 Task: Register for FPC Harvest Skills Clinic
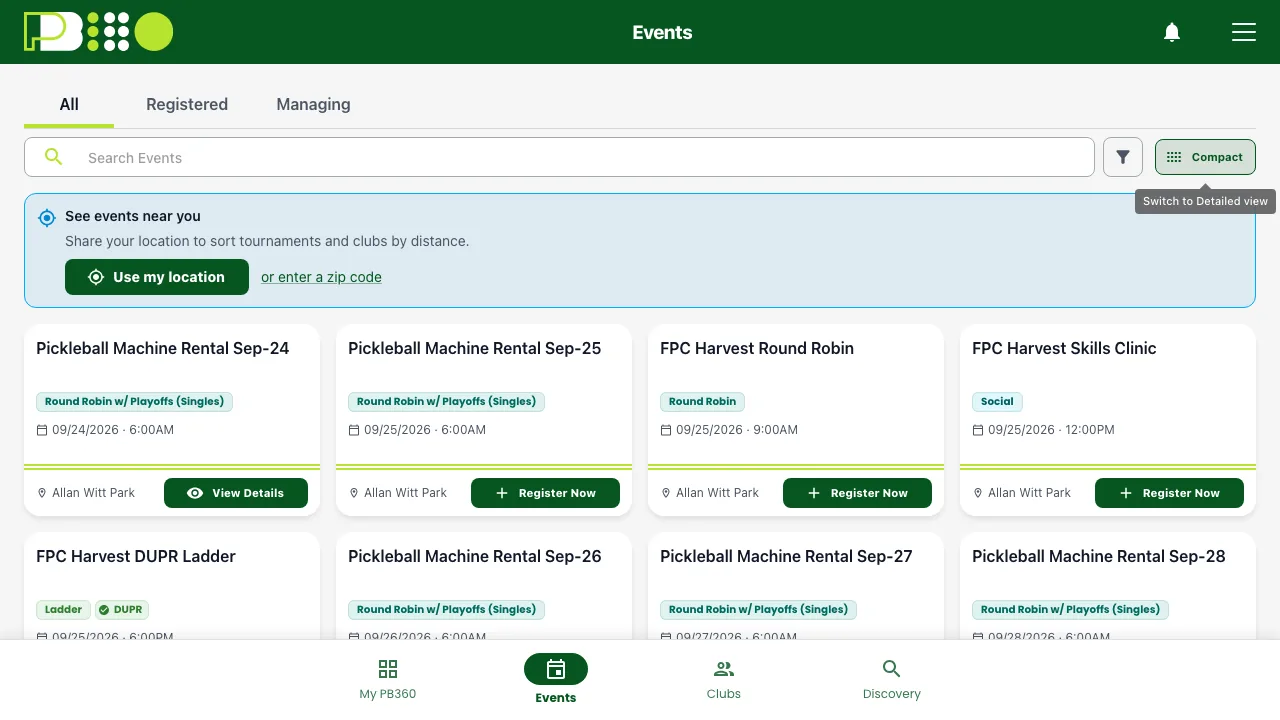1169,493
